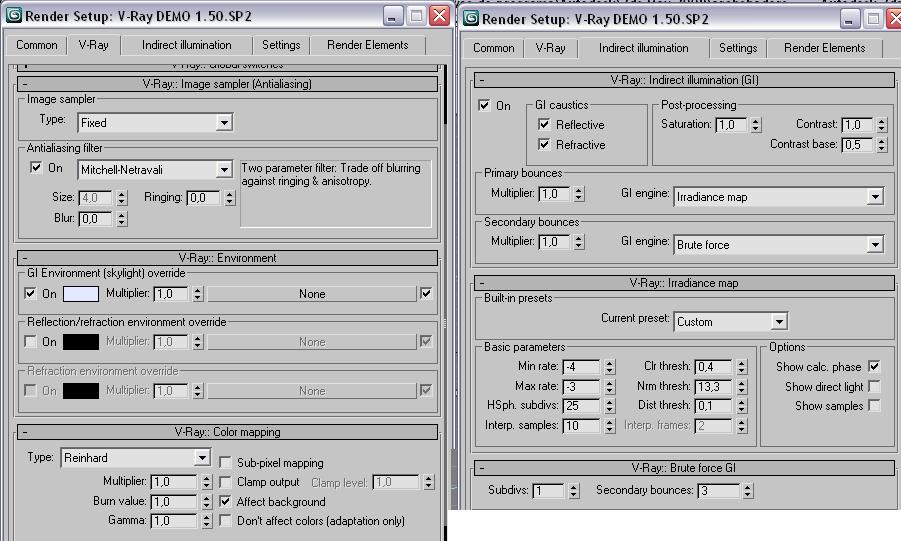Click Reflection/refraction environment None map button

(312, 342)
